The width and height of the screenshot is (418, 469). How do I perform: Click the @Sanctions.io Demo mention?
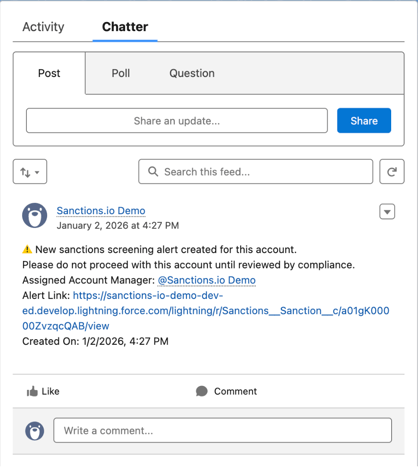(207, 280)
